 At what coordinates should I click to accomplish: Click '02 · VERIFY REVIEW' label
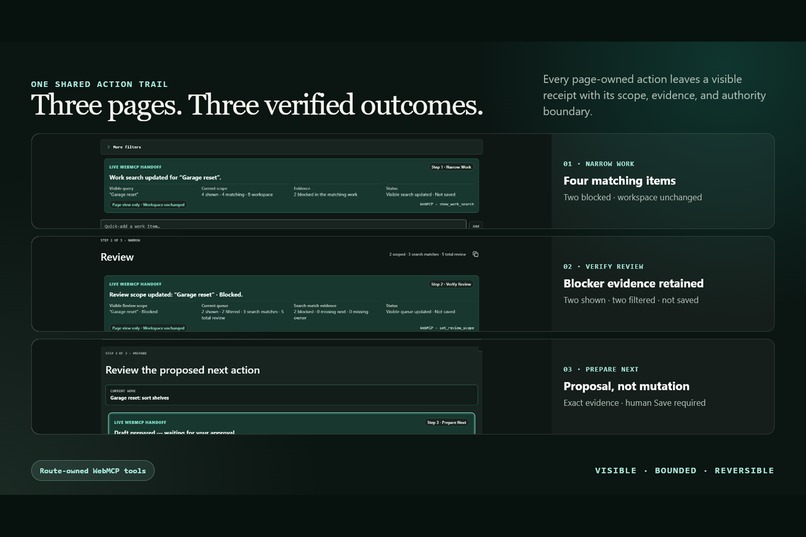603,267
